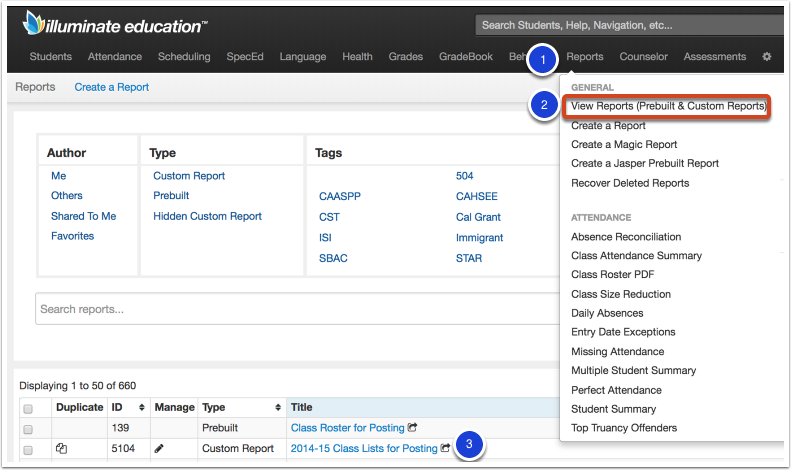Toggle the select-all checkbox in table header
The width and height of the screenshot is (791, 470).
(x=28, y=408)
